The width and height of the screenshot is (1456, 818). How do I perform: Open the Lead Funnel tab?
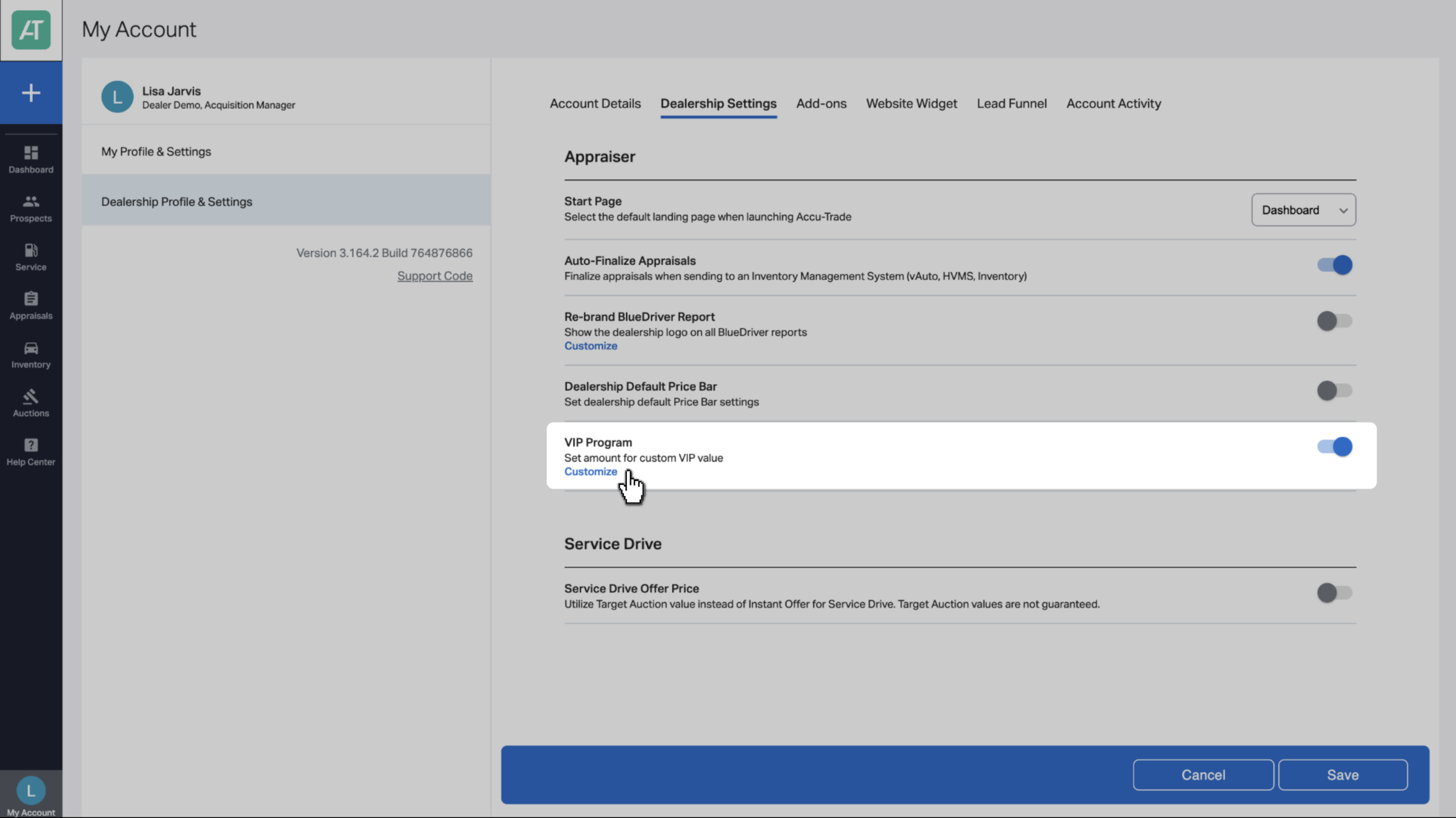click(1011, 103)
